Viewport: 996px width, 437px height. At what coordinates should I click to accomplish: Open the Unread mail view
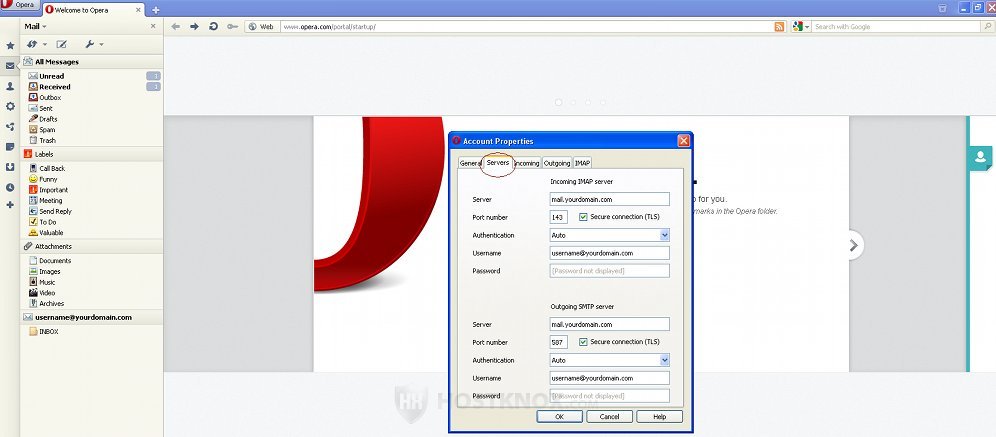51,76
